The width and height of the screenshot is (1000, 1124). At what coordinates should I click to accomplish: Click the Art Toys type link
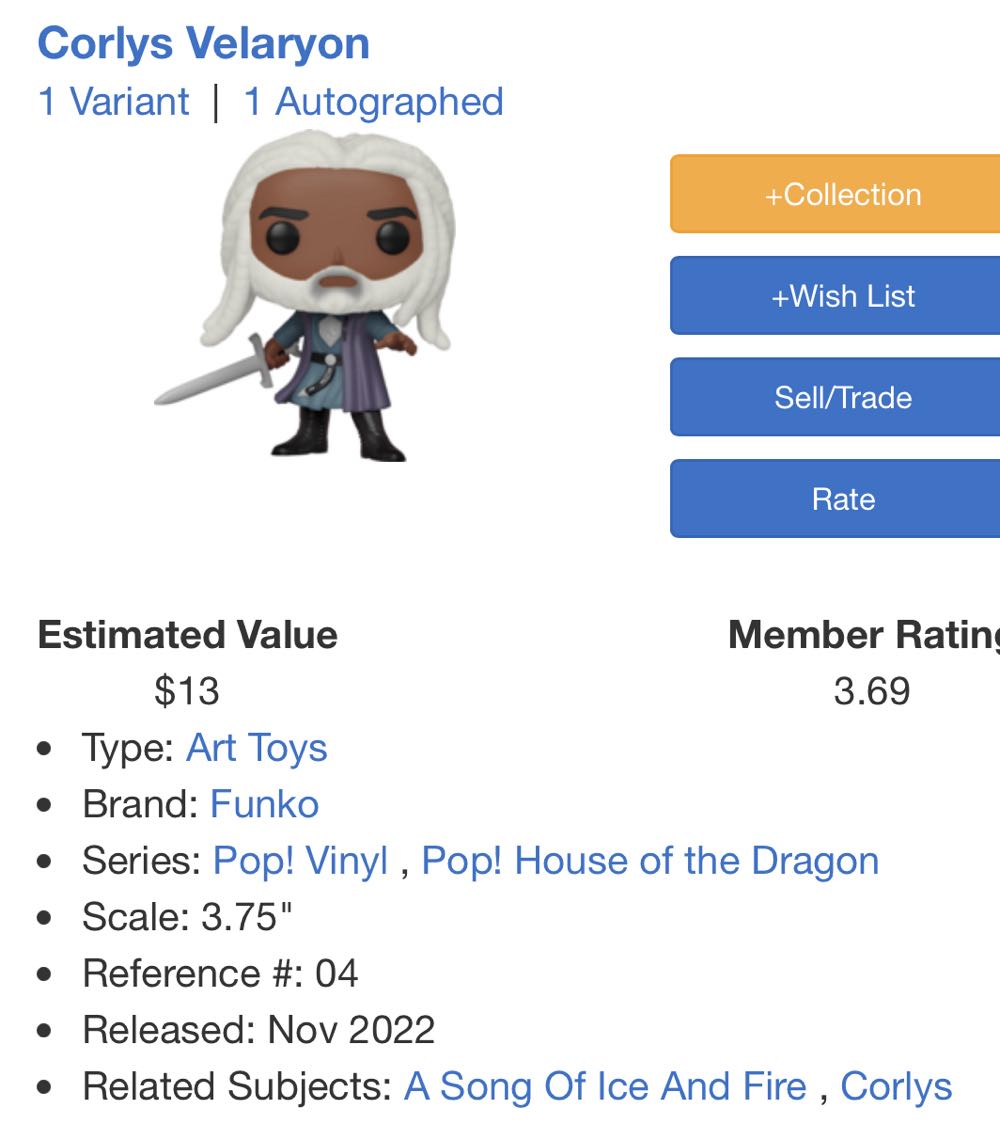click(x=257, y=747)
